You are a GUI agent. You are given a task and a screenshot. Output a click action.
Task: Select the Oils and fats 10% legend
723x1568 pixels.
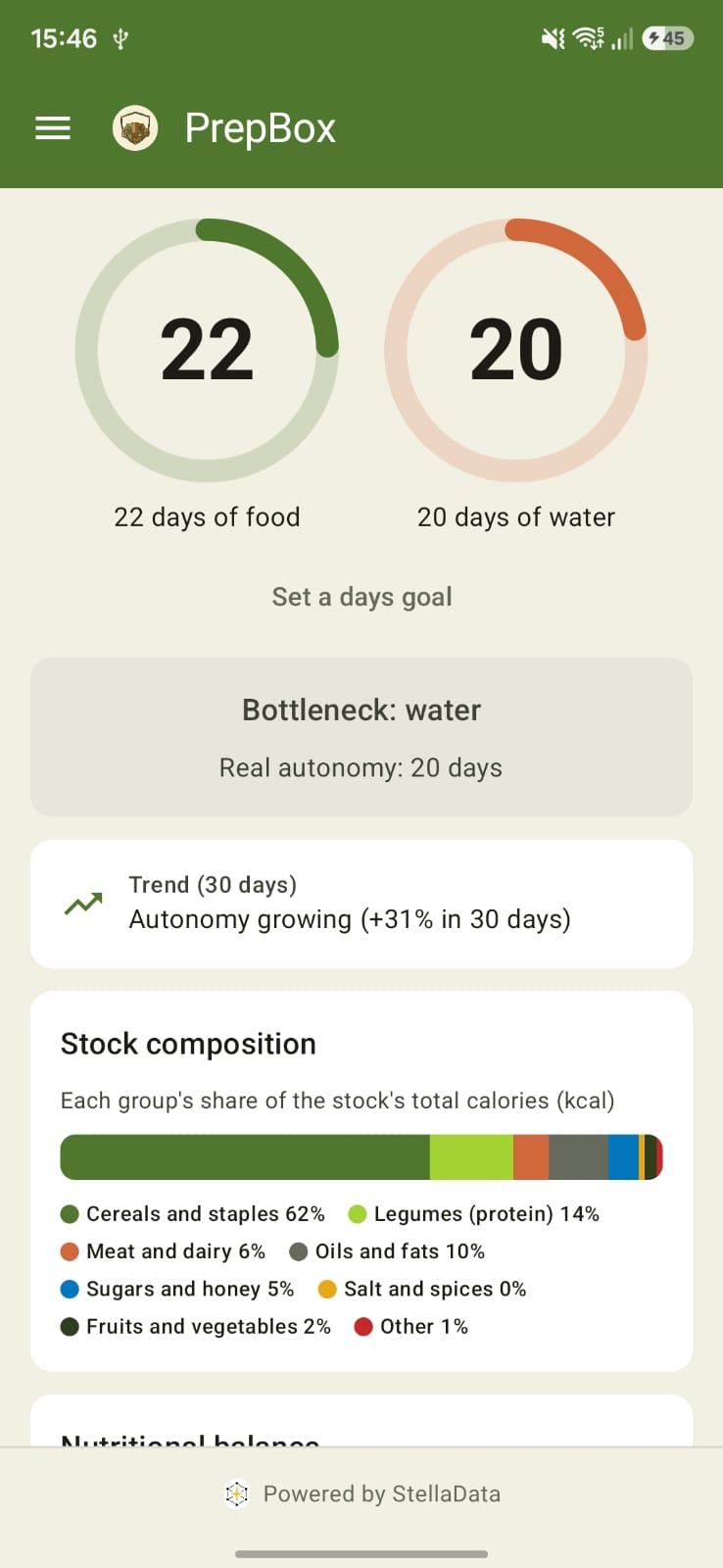387,1251
